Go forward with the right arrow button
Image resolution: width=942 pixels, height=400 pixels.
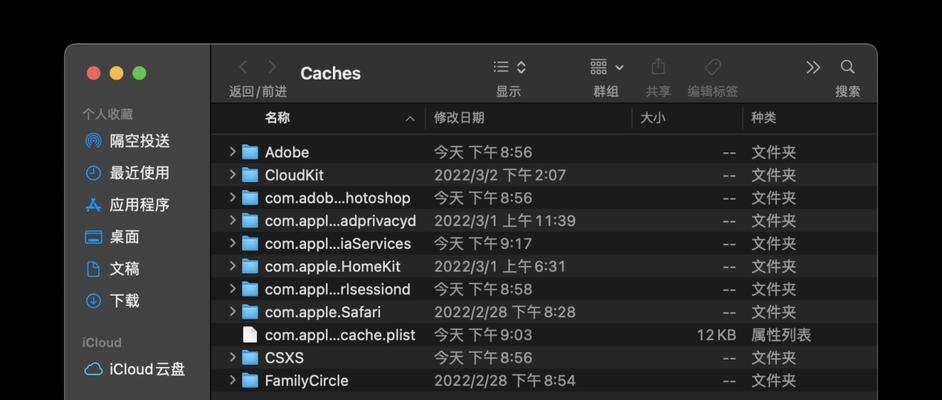272,67
